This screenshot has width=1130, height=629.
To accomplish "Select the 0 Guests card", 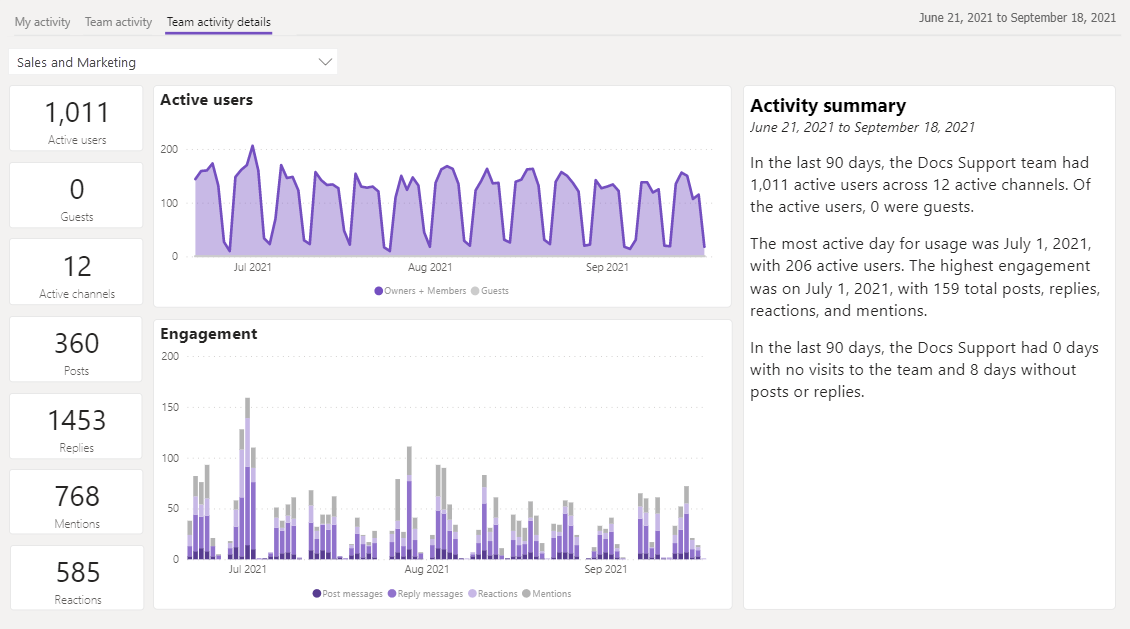I will (76, 195).
